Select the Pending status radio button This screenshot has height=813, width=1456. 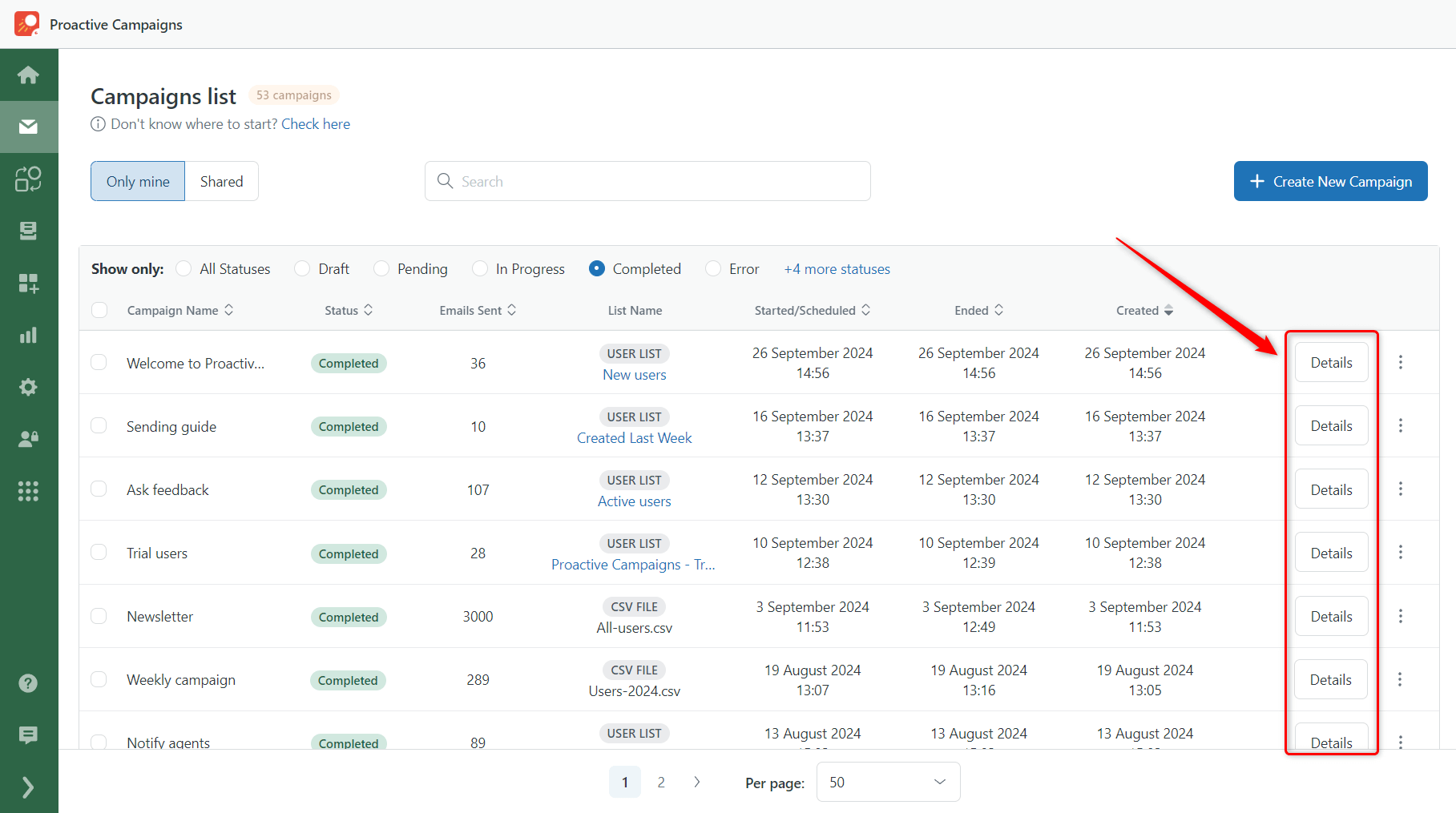point(381,268)
